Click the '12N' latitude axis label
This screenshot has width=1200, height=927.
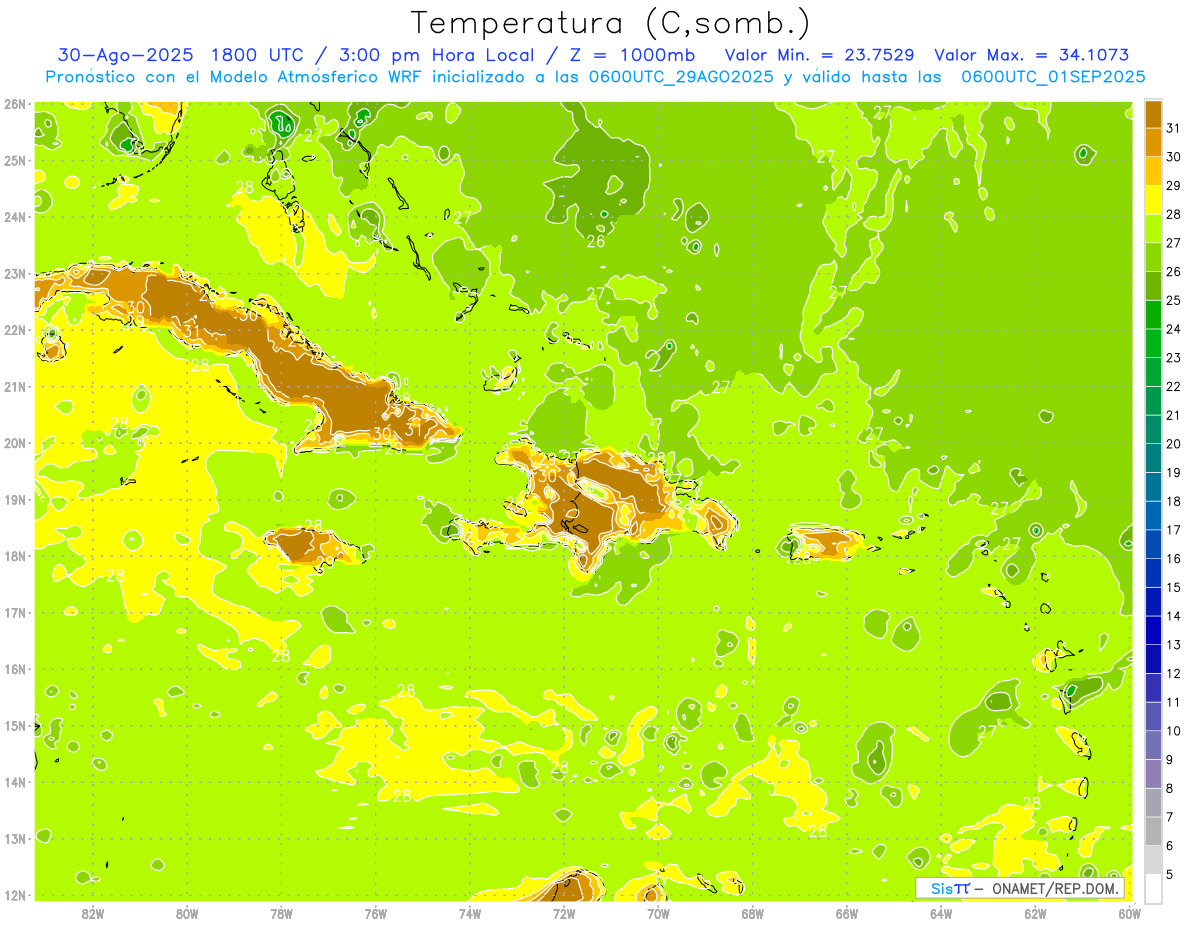coord(15,895)
